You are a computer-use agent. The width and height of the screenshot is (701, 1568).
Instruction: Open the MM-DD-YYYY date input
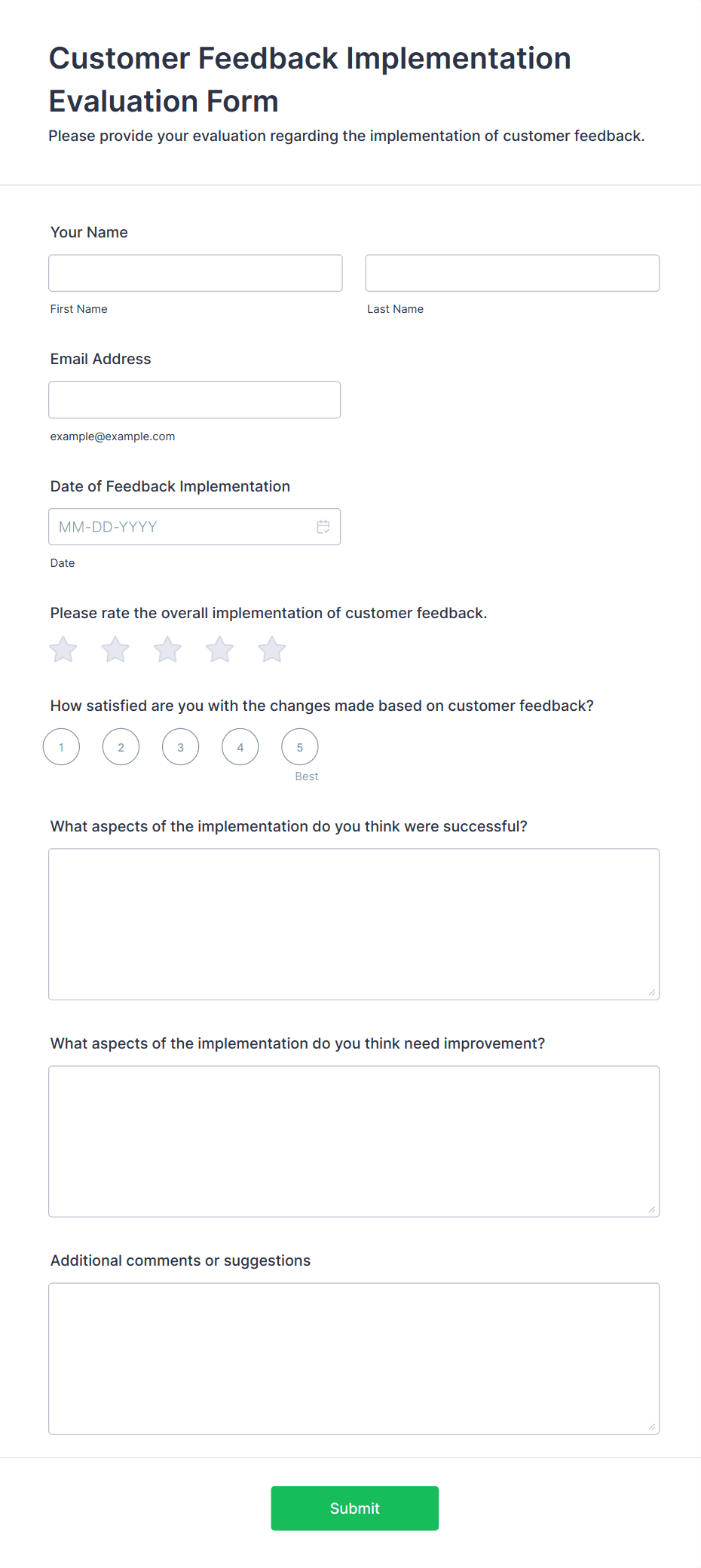click(x=181, y=527)
